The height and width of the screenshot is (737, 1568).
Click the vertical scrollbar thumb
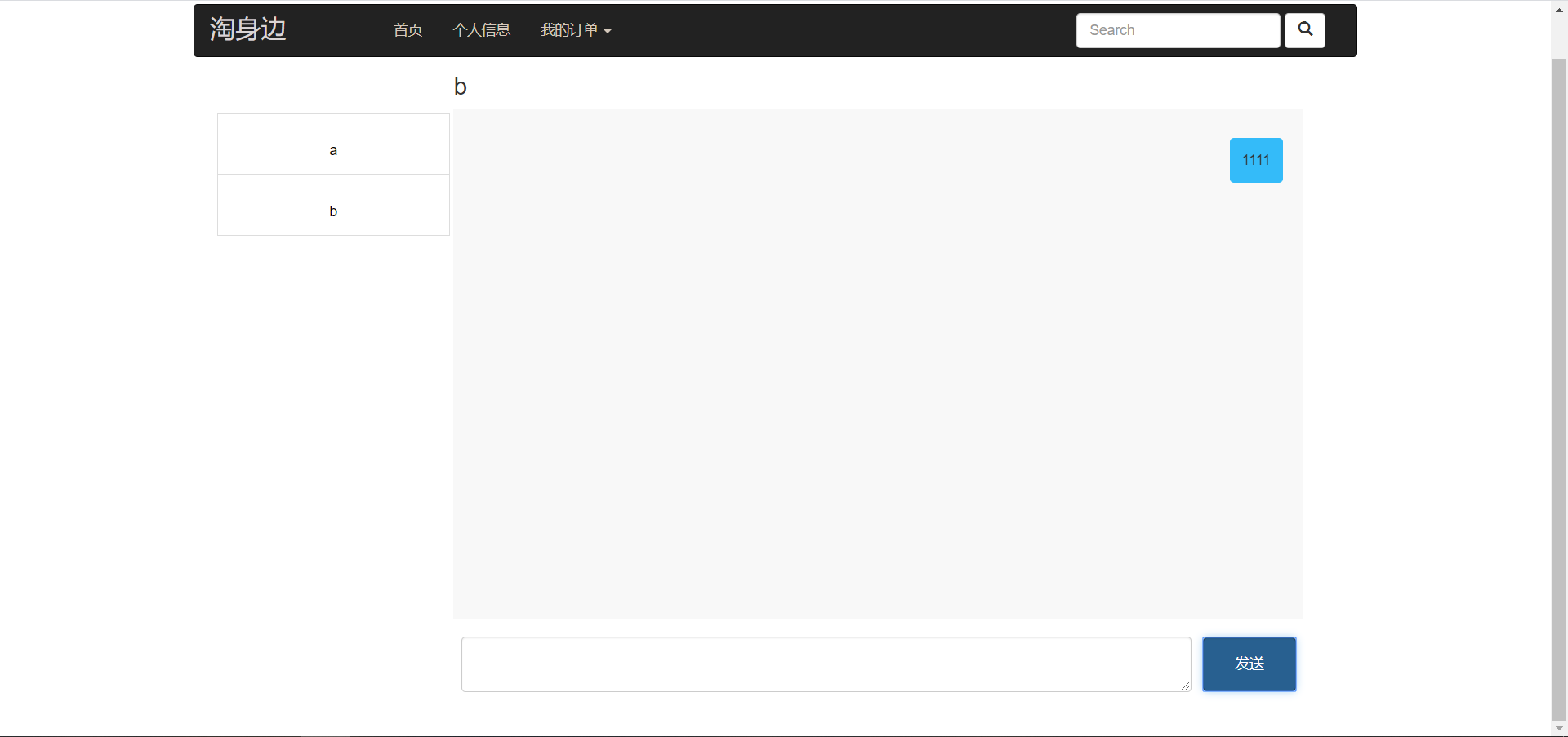[x=1559, y=388]
